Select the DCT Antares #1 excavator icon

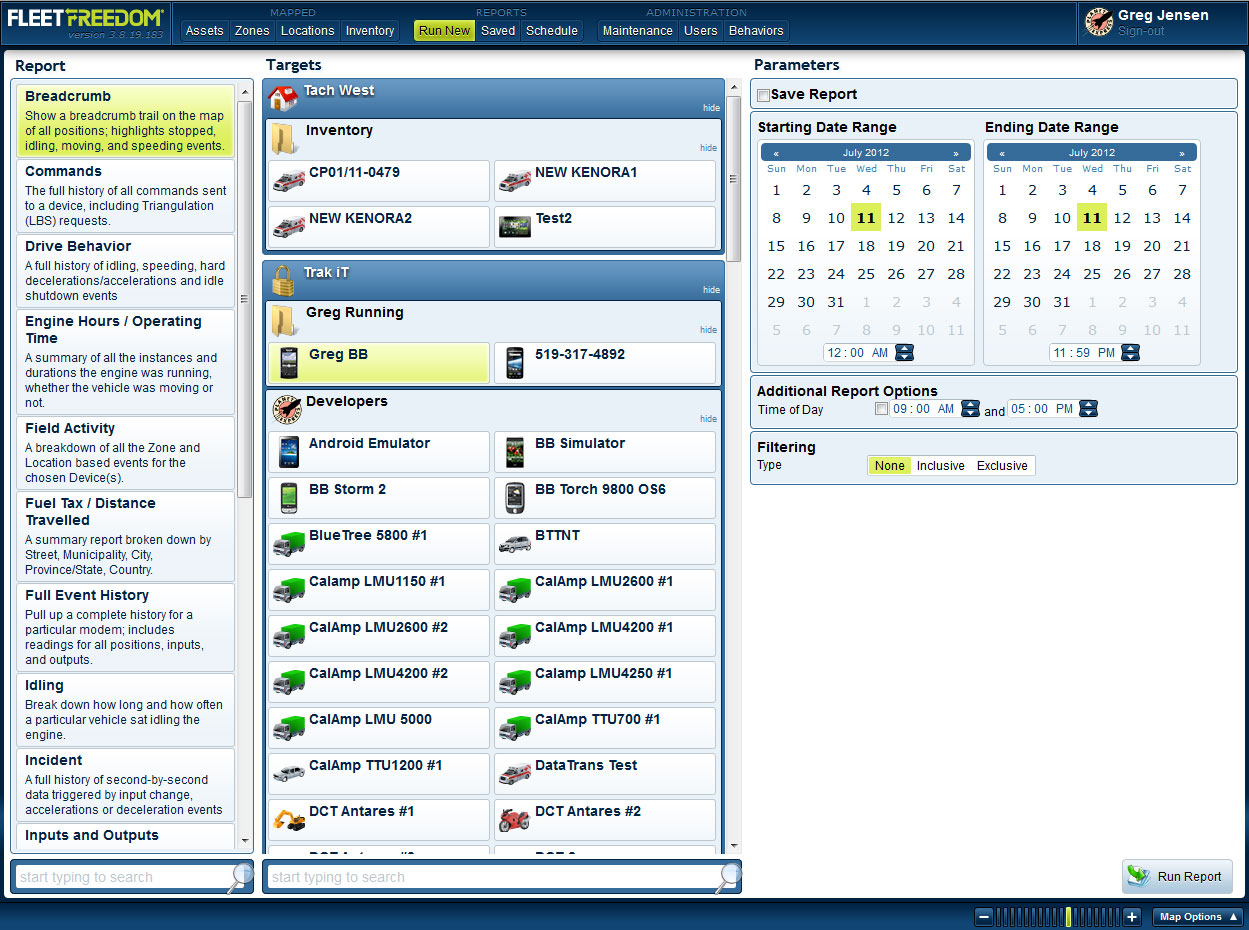(289, 820)
